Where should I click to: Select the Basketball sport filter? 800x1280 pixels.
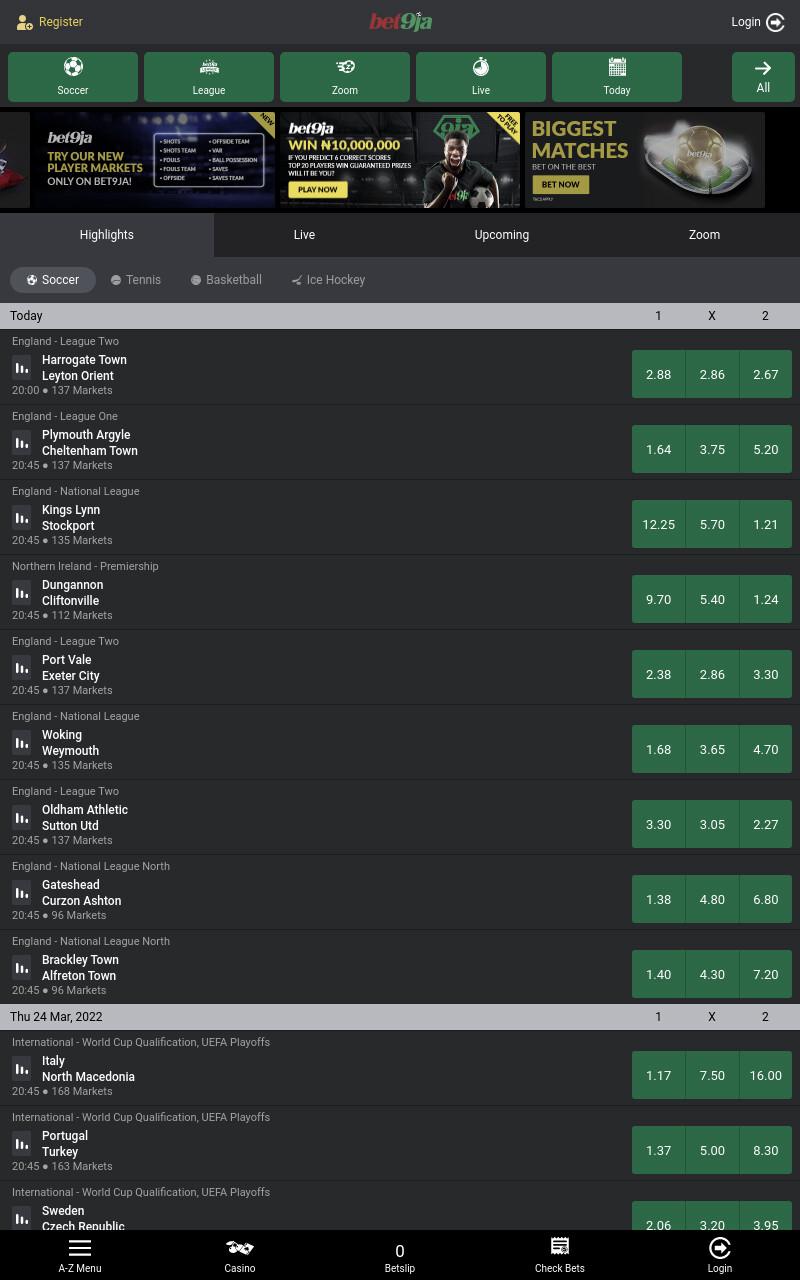pos(227,280)
